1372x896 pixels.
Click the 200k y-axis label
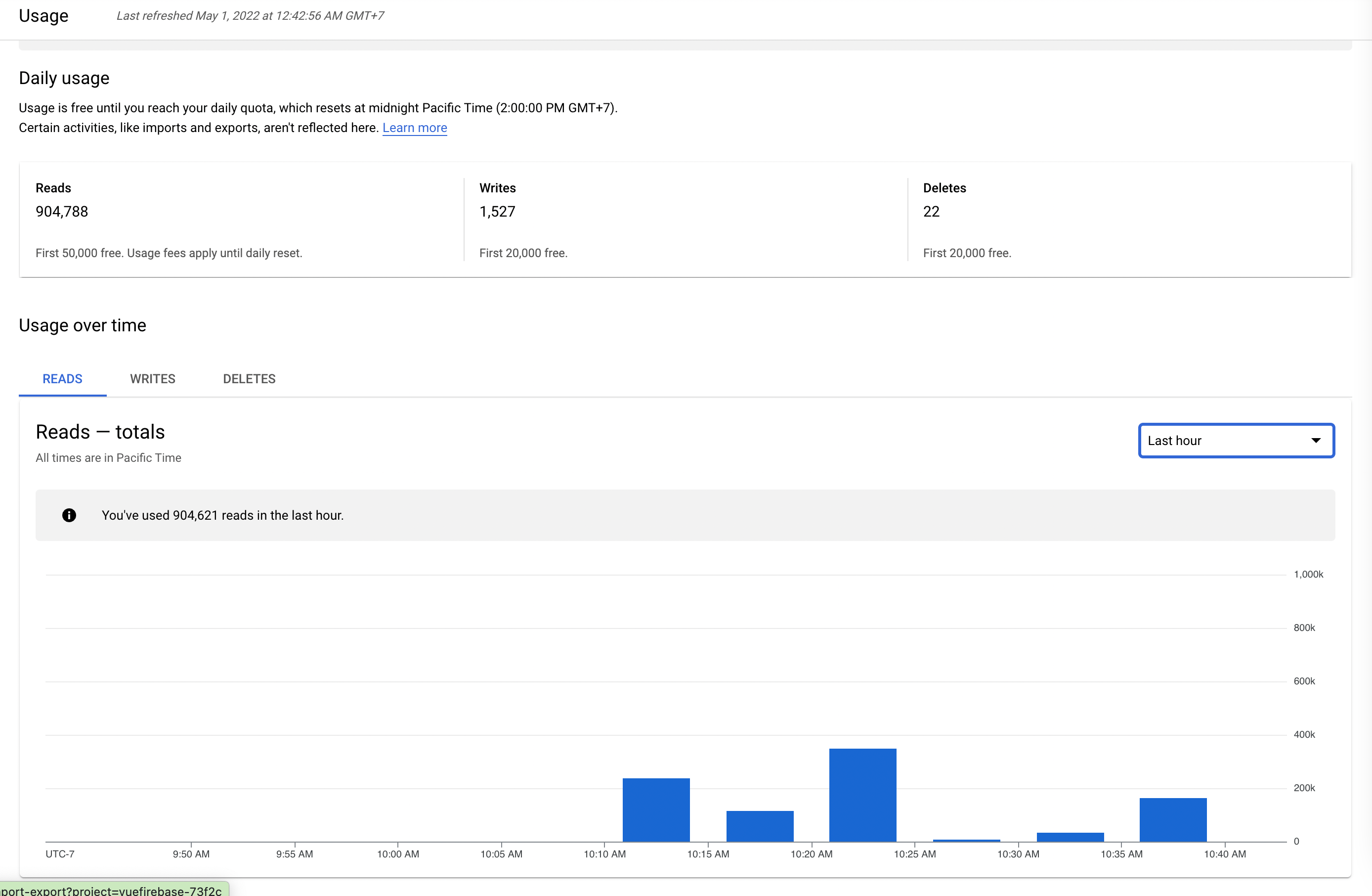pyautogui.click(x=1304, y=788)
